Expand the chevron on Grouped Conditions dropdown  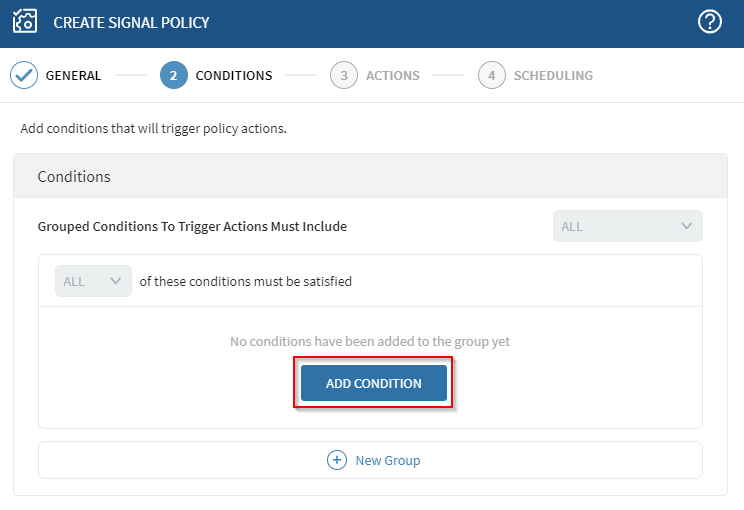pos(686,226)
